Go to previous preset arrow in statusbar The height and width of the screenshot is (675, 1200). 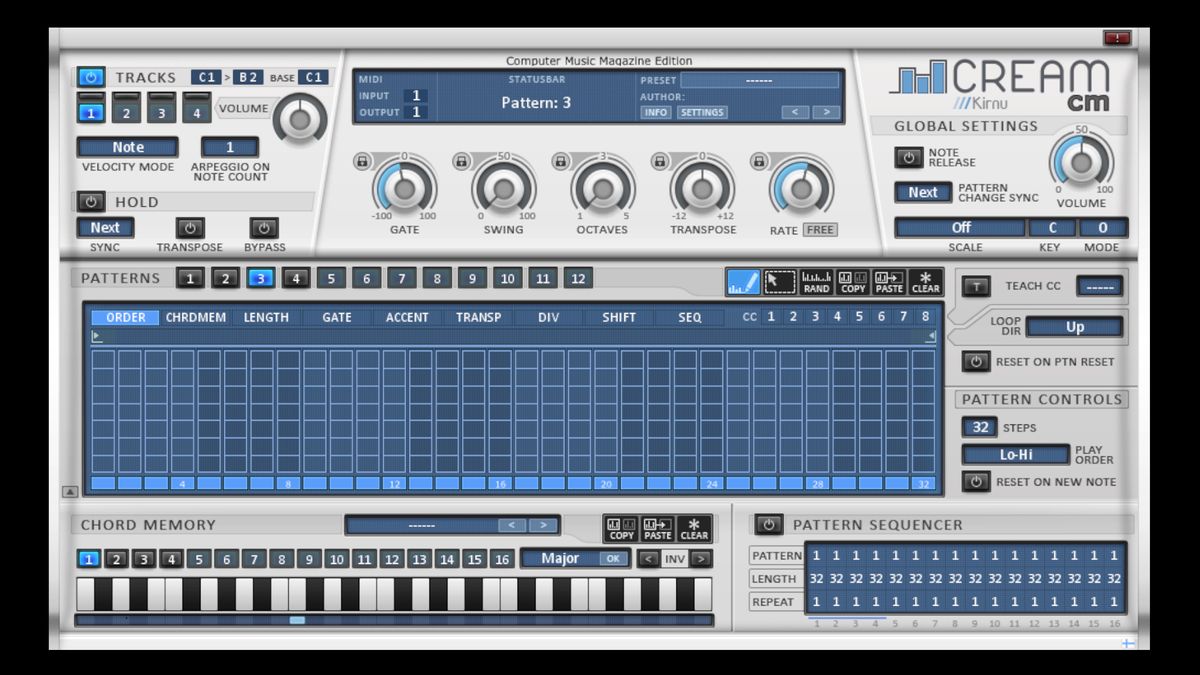[x=795, y=112]
